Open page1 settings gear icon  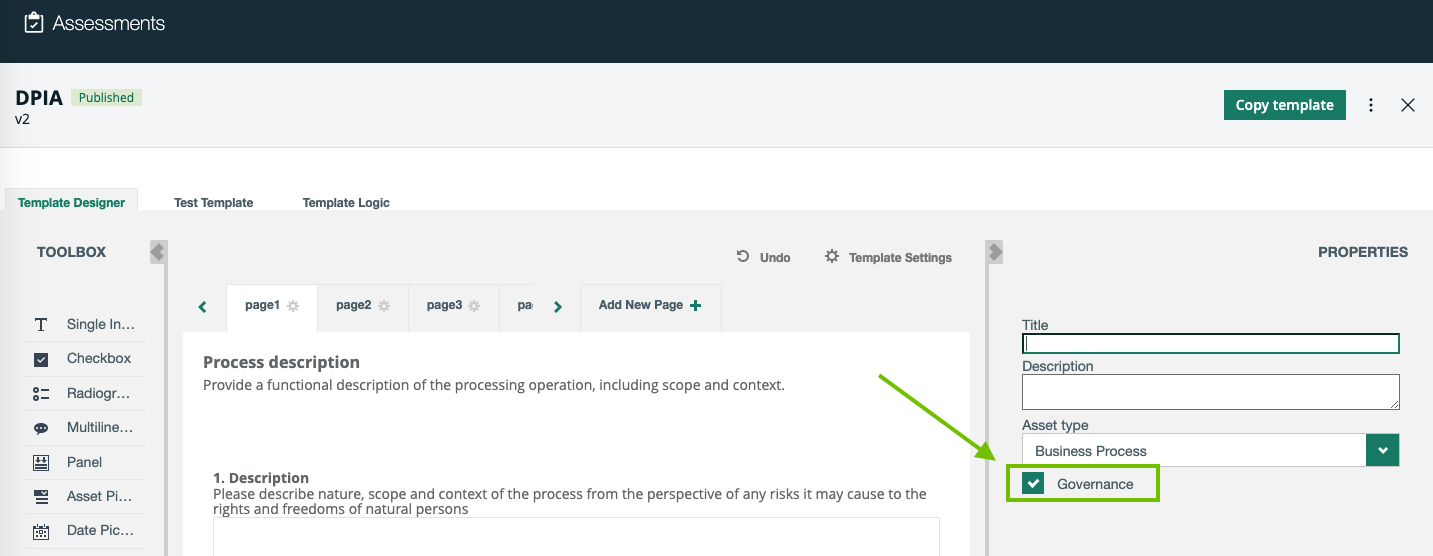coord(293,306)
